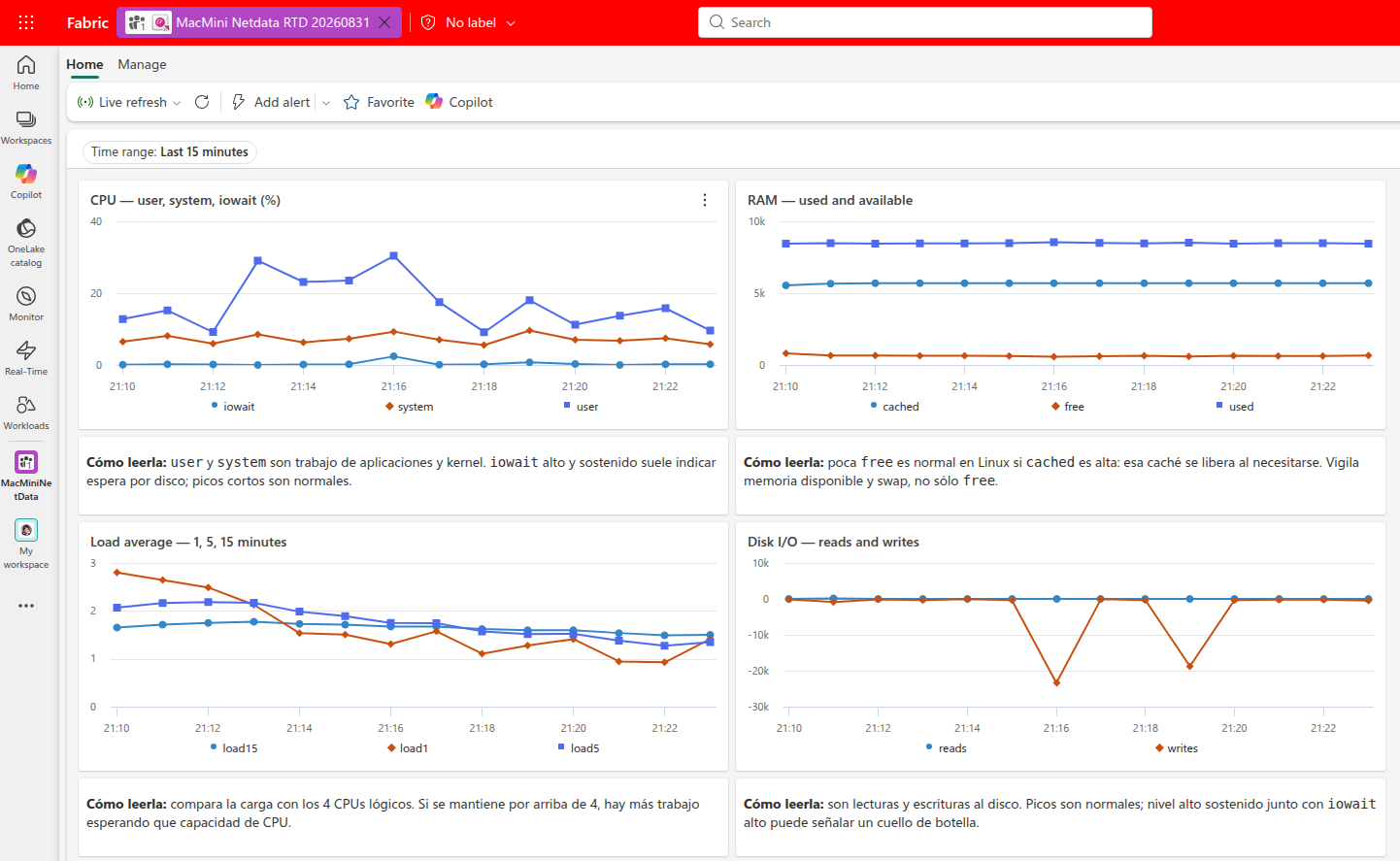Screen dimensions: 1400x861
Task: Show more sidebar options ellipsis
Action: [x=26, y=606]
